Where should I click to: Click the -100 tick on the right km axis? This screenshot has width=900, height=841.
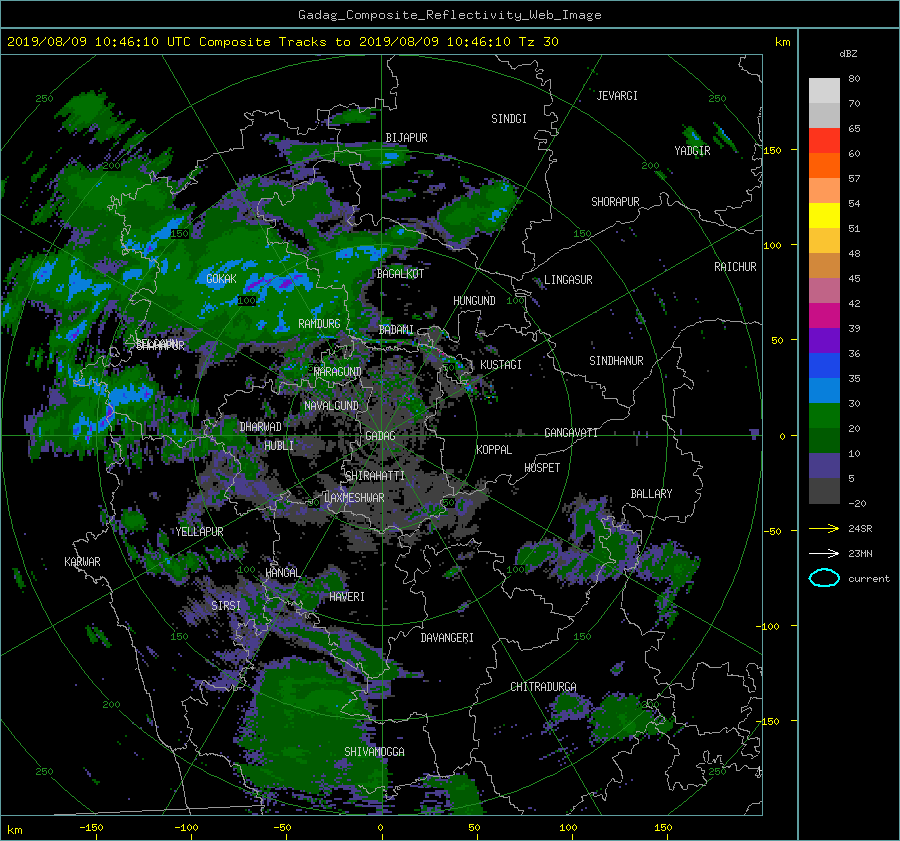(x=770, y=626)
